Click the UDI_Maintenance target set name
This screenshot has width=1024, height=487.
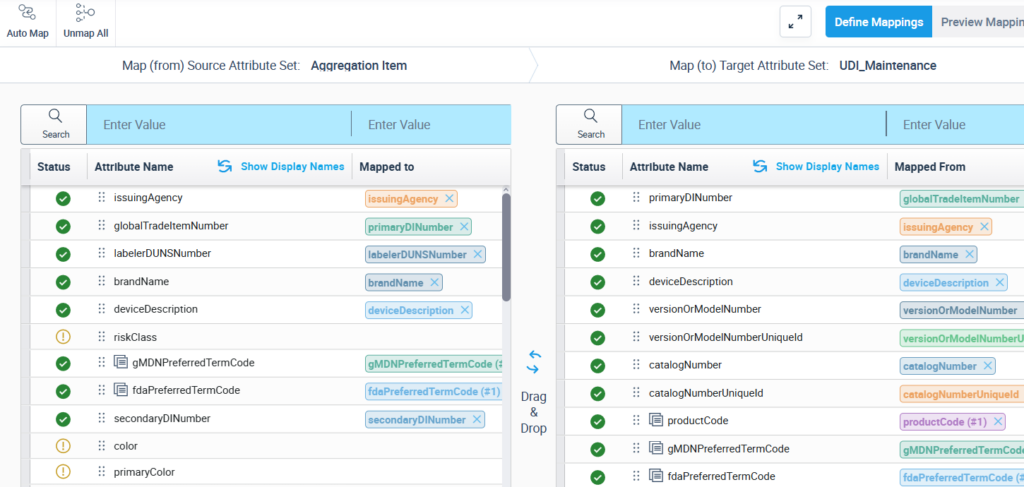coord(888,65)
